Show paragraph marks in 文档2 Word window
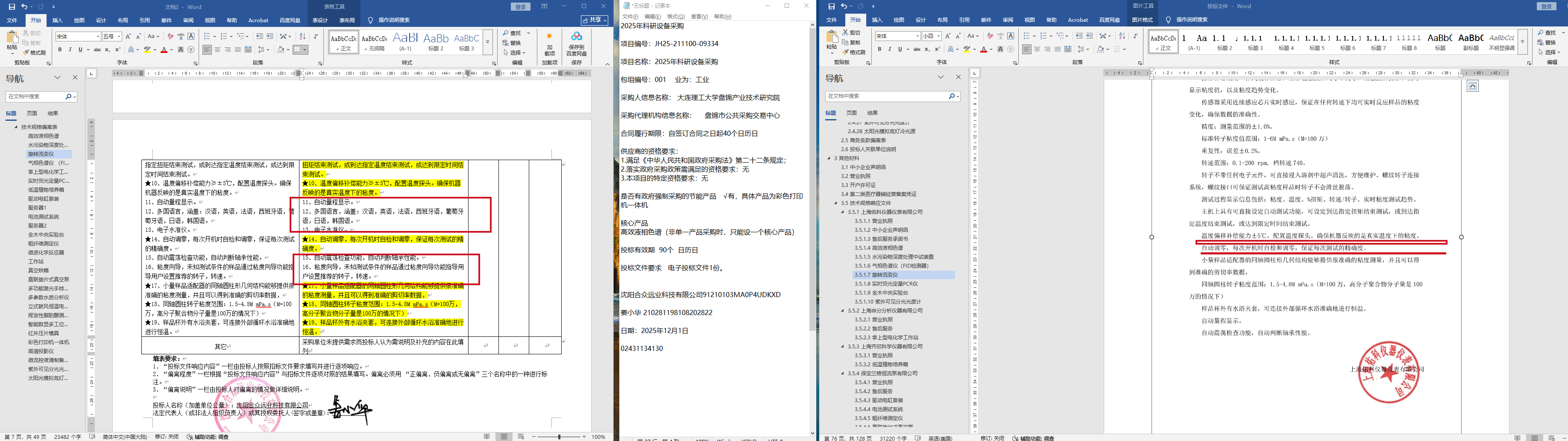1568x441 pixels. click(x=315, y=36)
